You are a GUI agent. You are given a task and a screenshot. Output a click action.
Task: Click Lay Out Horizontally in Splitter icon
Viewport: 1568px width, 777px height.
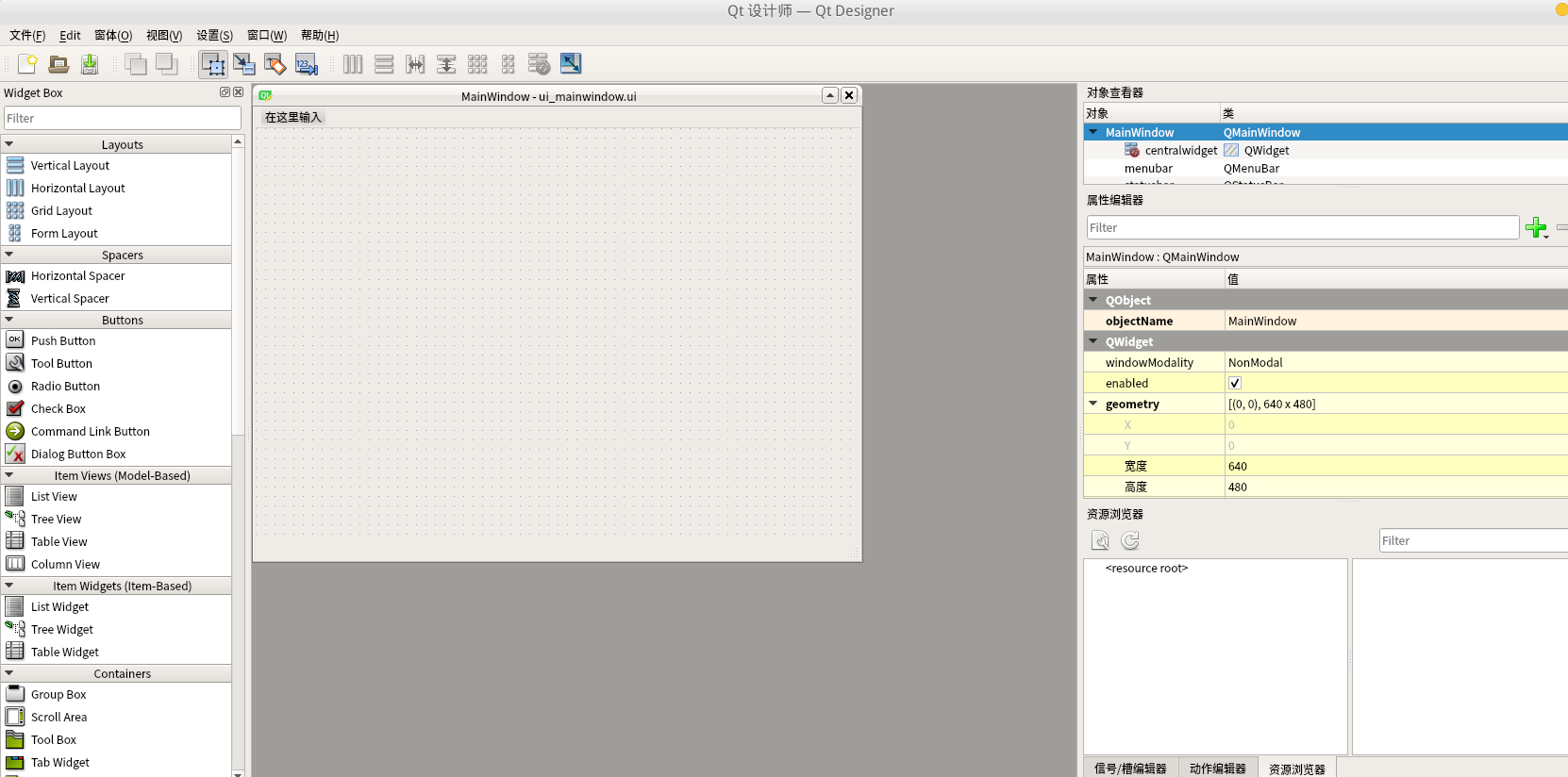(415, 64)
